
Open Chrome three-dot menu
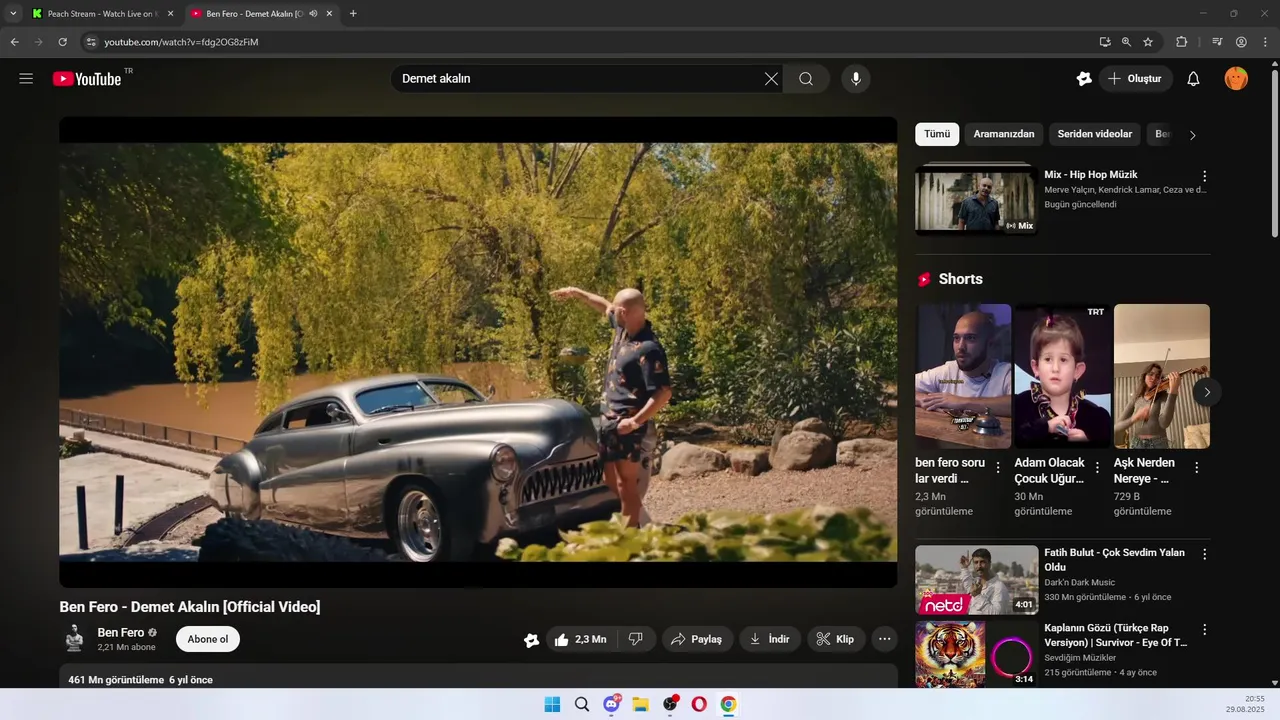pyautogui.click(x=1264, y=42)
